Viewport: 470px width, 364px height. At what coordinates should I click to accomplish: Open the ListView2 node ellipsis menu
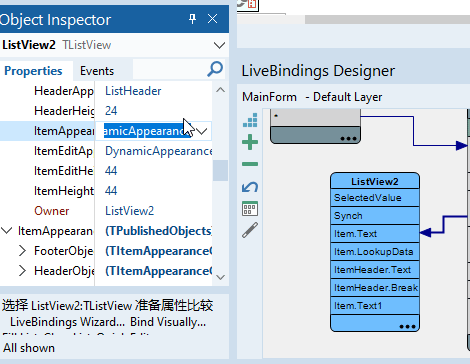coord(407,326)
